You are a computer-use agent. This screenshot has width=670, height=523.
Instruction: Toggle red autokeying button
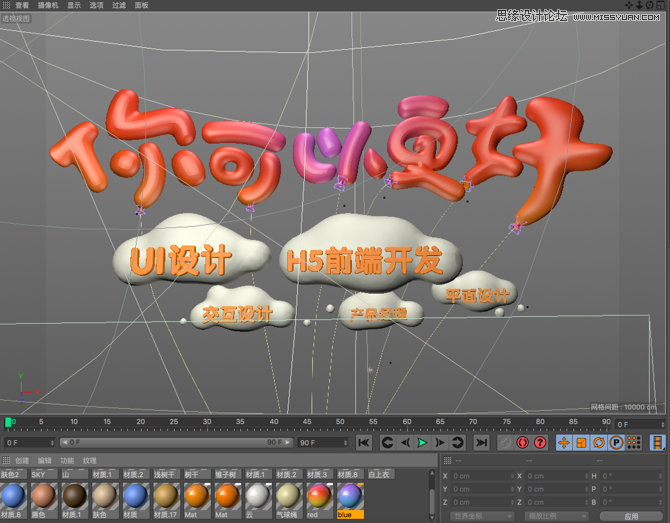click(x=523, y=443)
